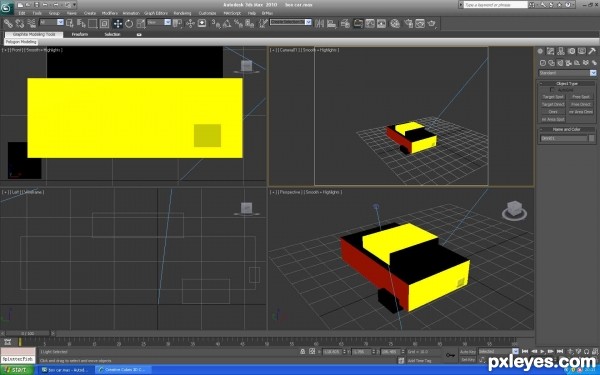Open the Polygon Modeling panel
Screen dimensions: 600x375
point(21,42)
